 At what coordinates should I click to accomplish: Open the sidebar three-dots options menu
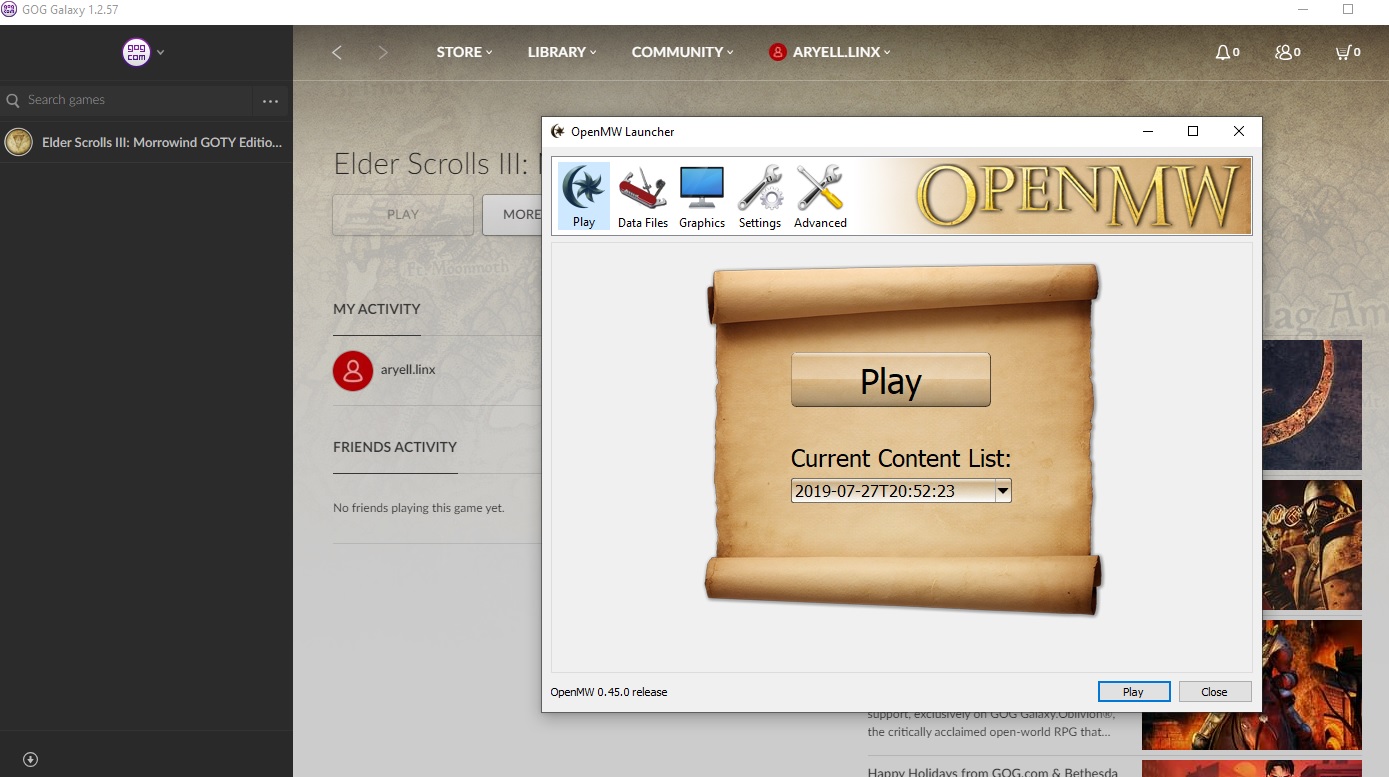pos(270,101)
